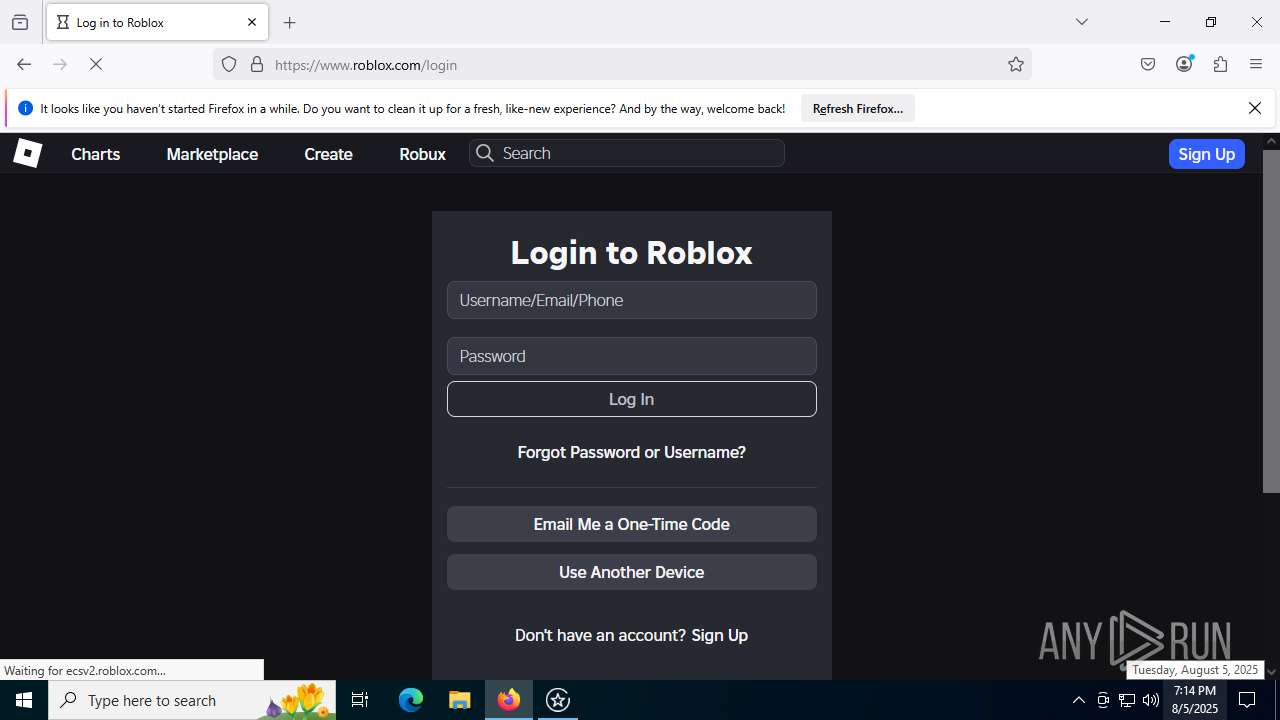Screen dimensions: 1280x720
Task: Save page to Pocket icon
Action: pos(1148,64)
